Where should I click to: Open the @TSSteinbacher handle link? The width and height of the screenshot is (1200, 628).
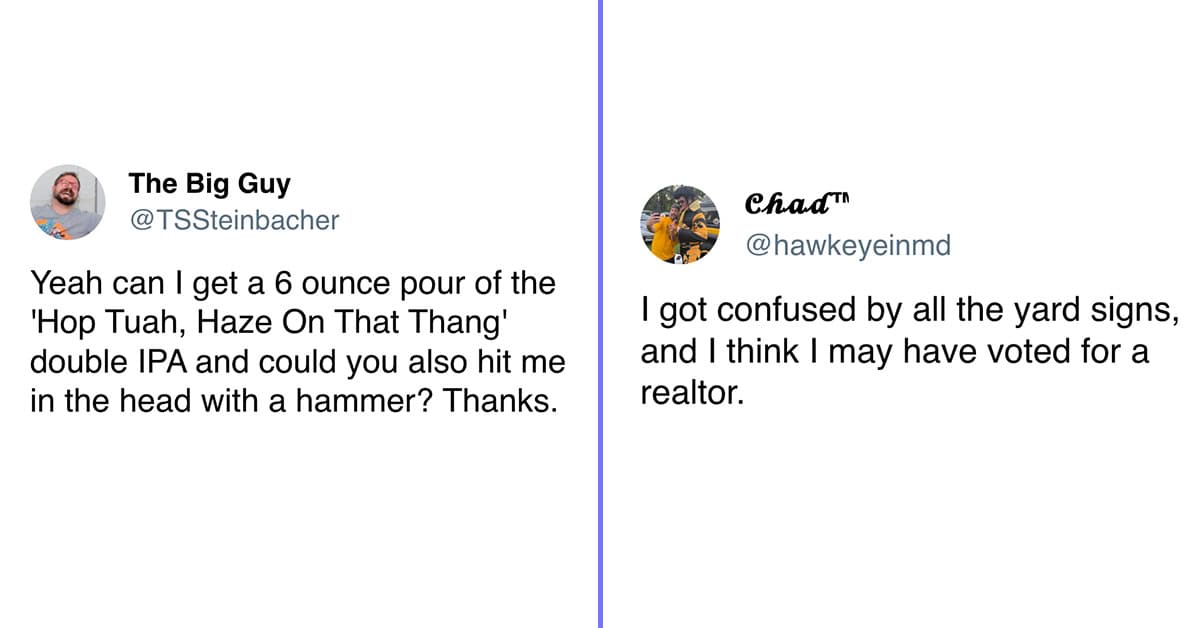(x=234, y=221)
